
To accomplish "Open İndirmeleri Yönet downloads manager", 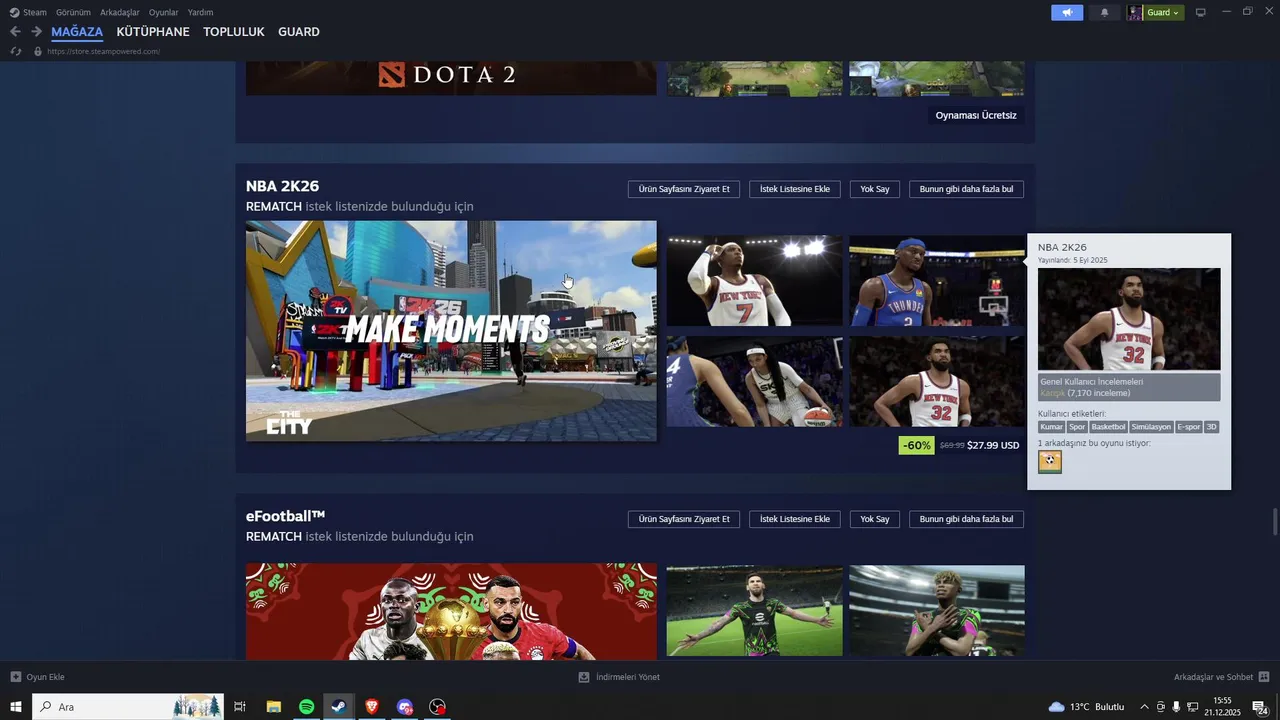I will tap(619, 677).
